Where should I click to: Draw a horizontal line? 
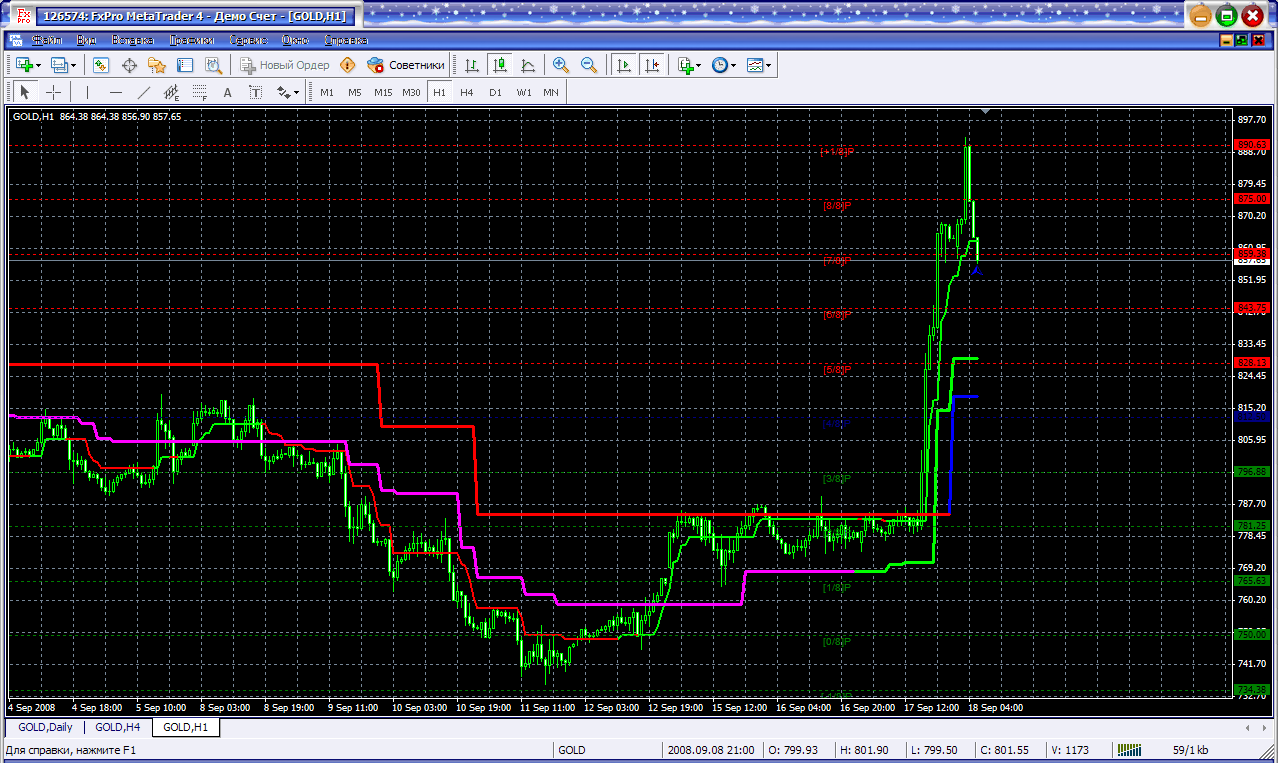coord(116,92)
